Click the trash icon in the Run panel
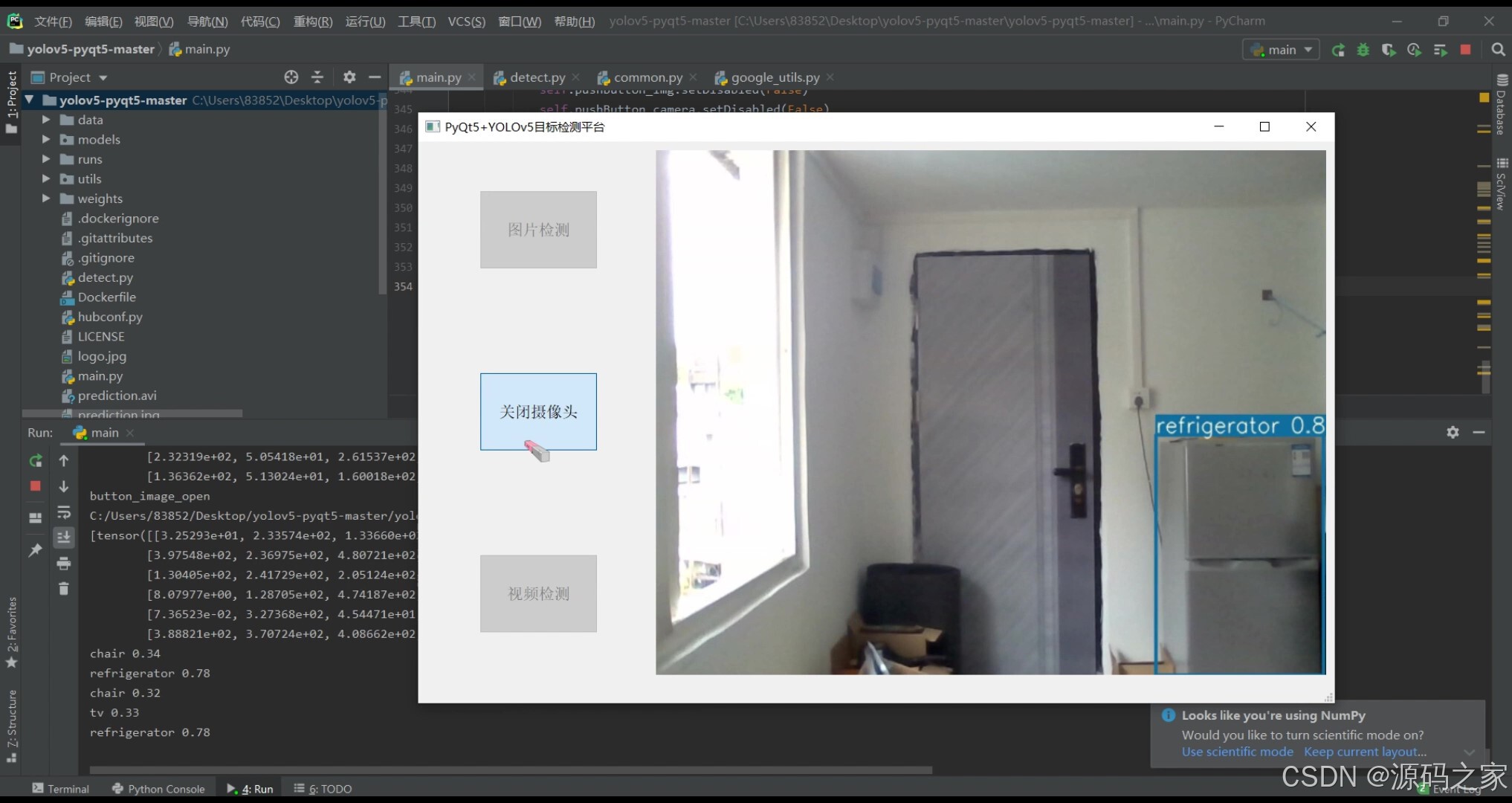1512x803 pixels. (x=64, y=589)
